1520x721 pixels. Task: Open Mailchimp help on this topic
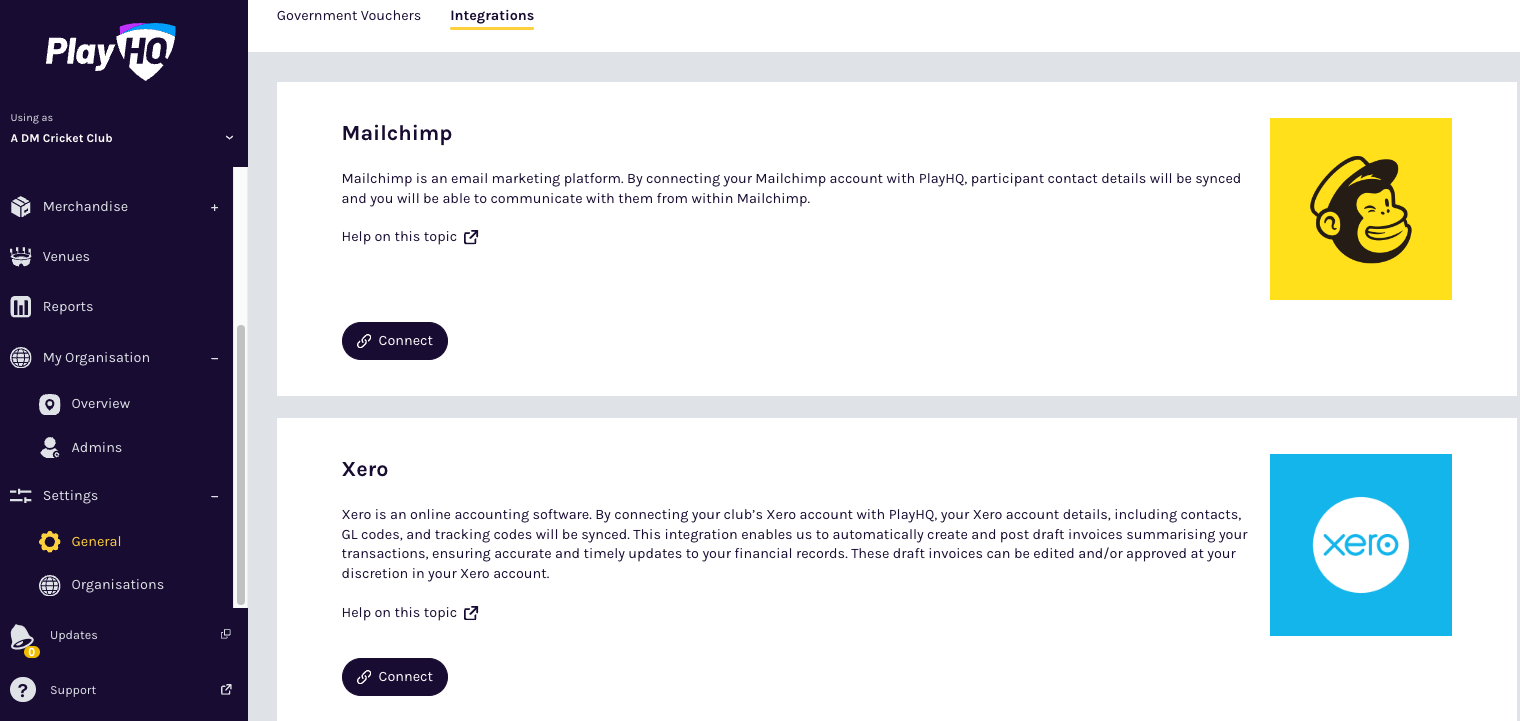click(410, 237)
